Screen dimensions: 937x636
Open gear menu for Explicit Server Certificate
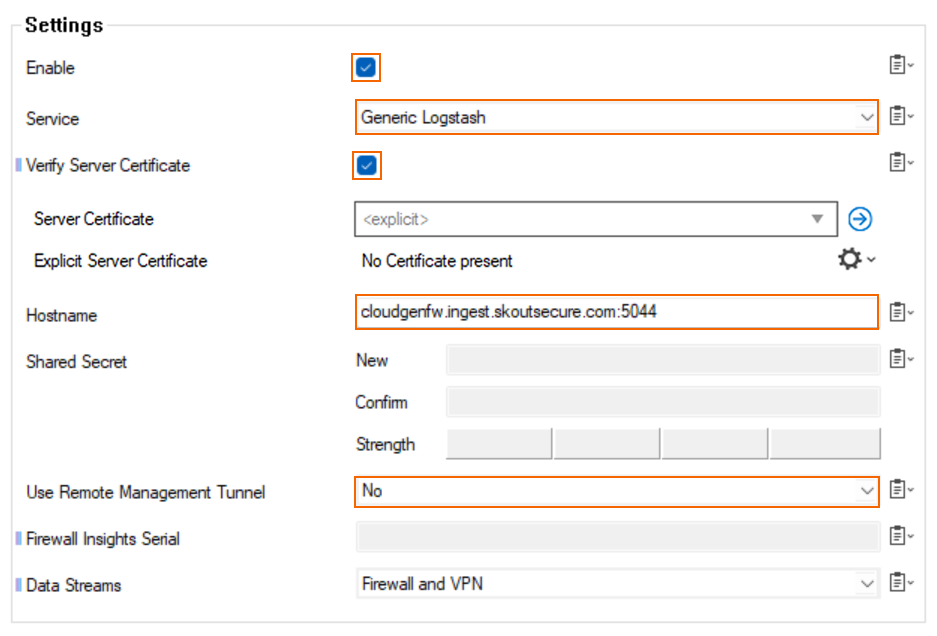click(x=856, y=259)
